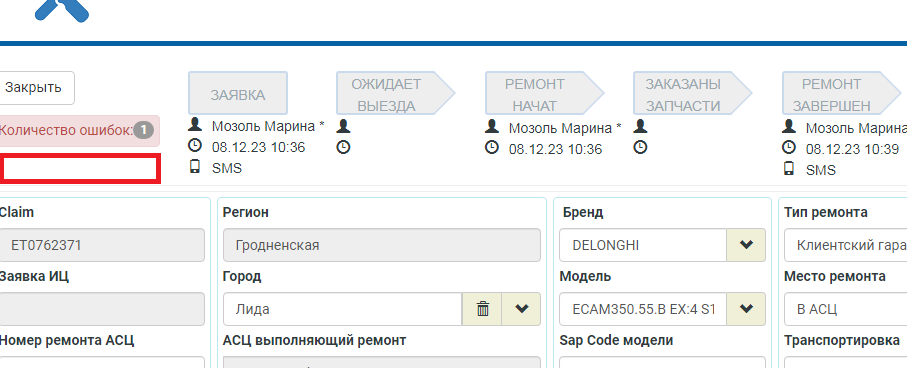Click Мозоль Марина name under ЗАЯВКА
The image size is (907, 368).
click(x=268, y=126)
